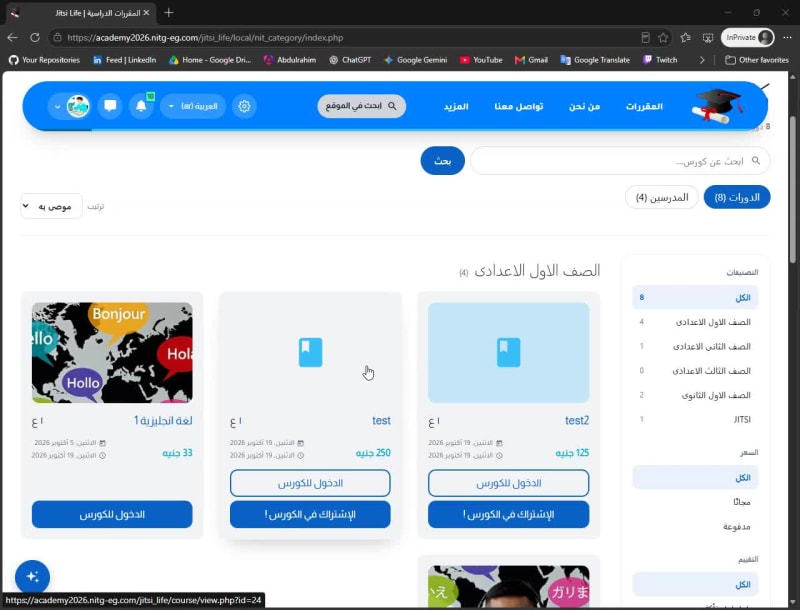The width and height of the screenshot is (800, 610).
Task: Open the test course title link
Action: (381, 420)
